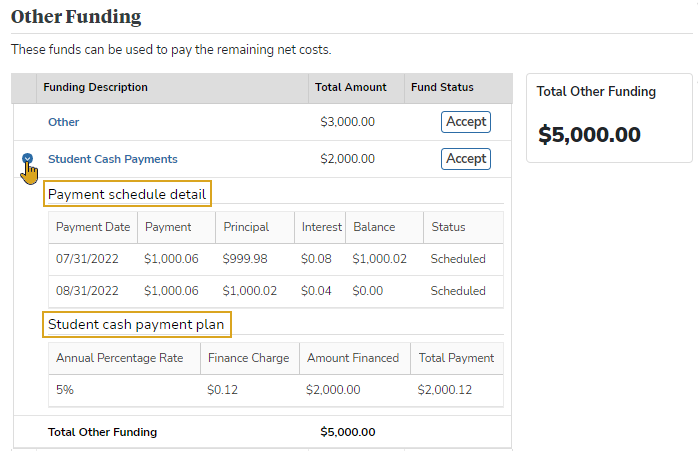Viewport: 698px width, 451px height.
Task: Click the $5,000.00 total in table footer
Action: coord(348,432)
